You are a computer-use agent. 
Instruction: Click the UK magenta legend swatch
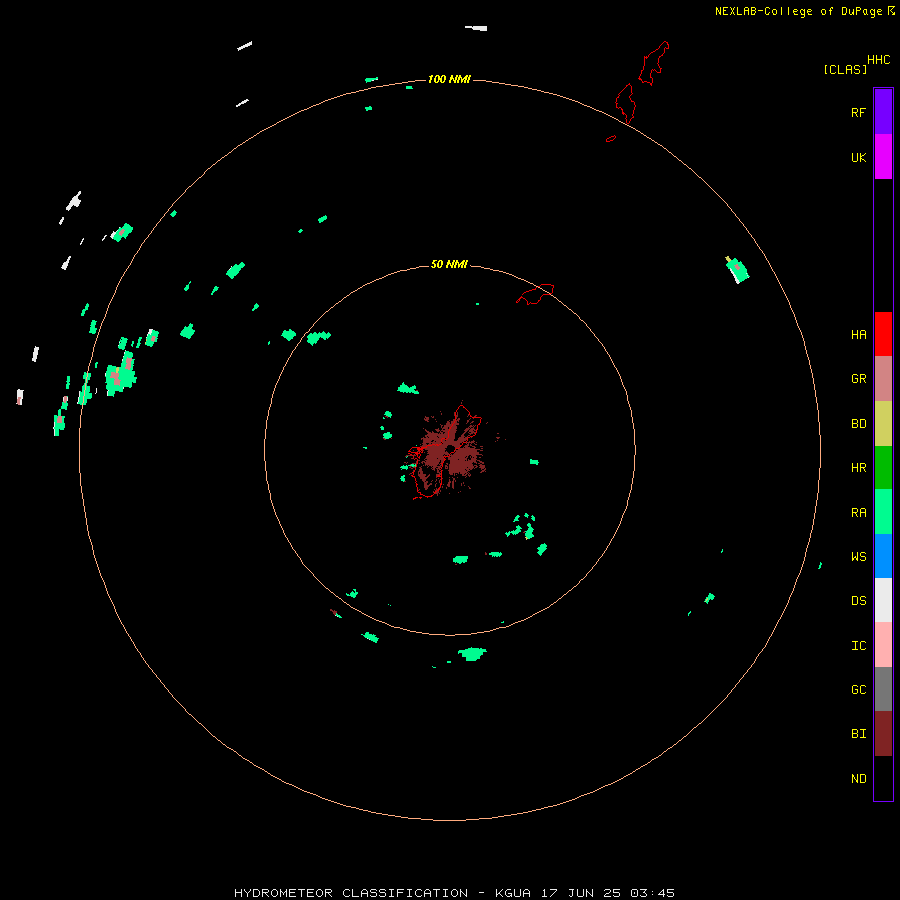883,157
